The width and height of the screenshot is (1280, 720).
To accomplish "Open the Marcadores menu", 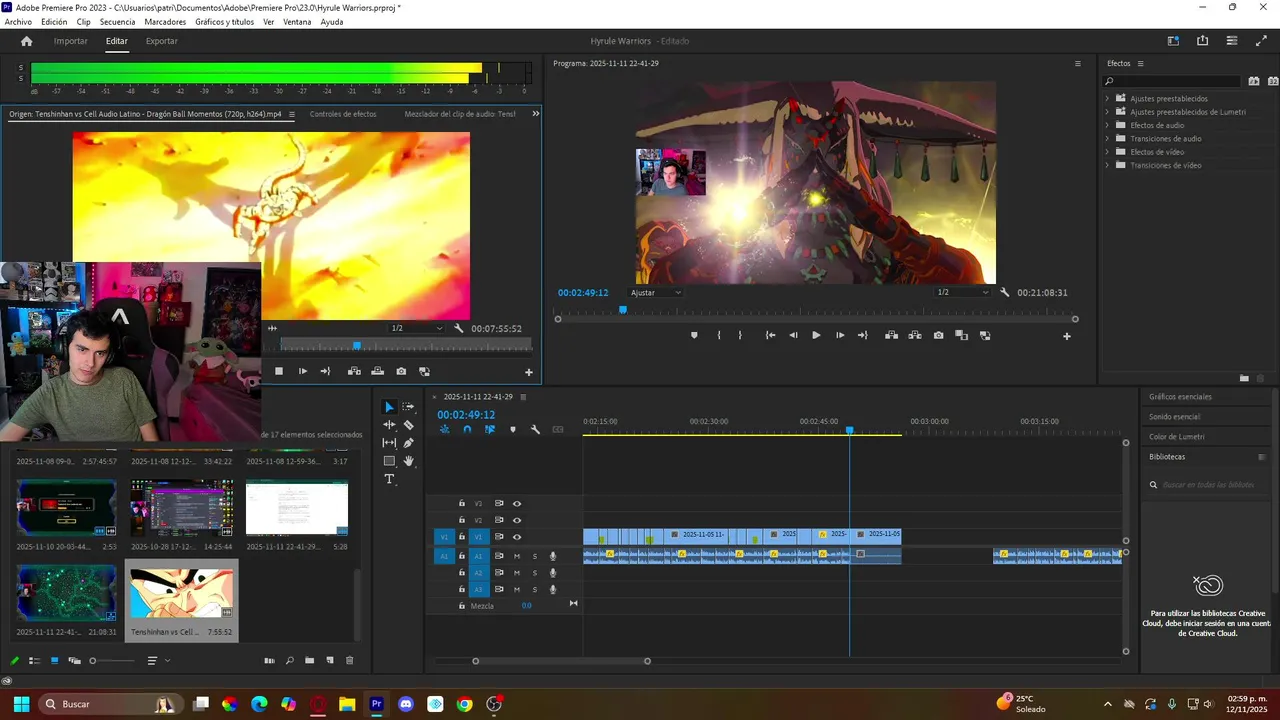I will point(165,22).
